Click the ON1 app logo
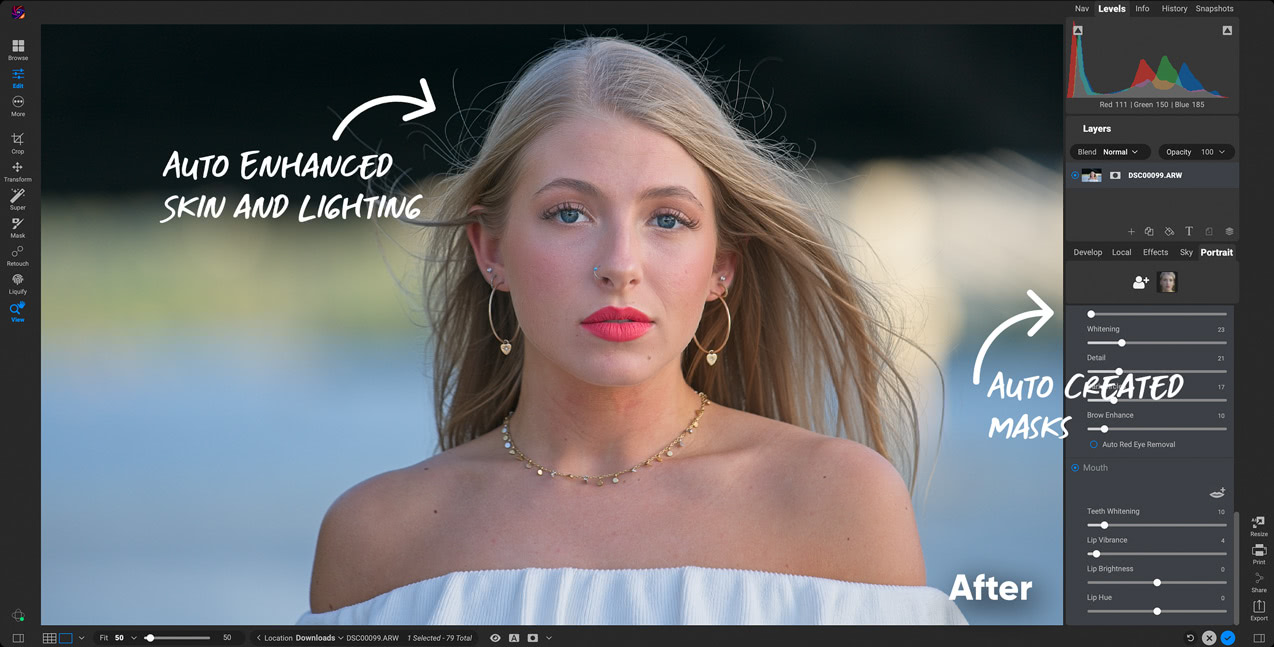This screenshot has width=1274, height=647. pos(18,12)
